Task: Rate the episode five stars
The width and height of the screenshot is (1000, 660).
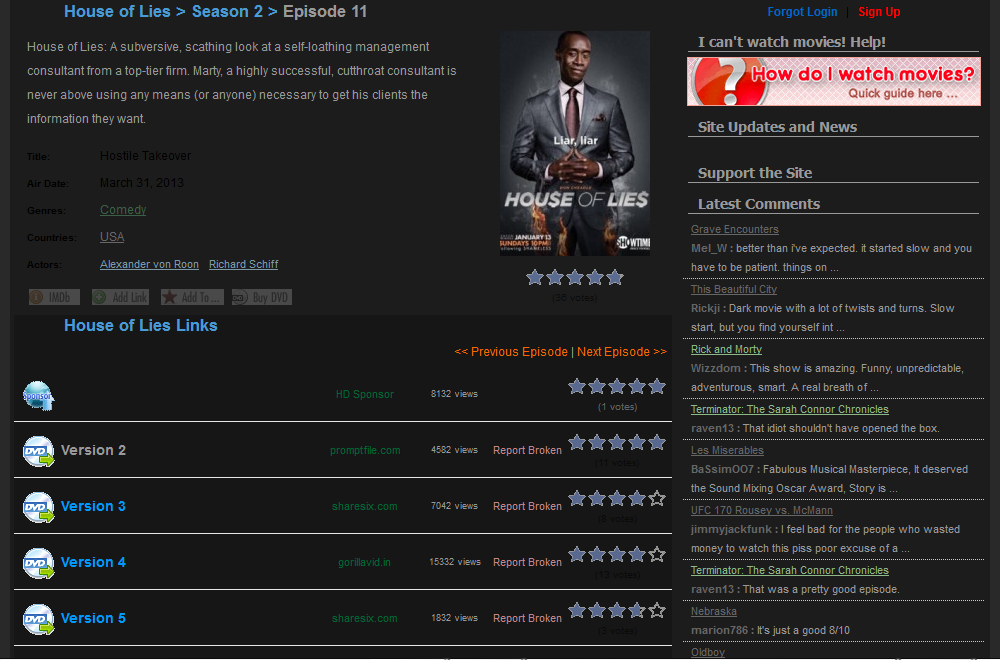Action: (615, 277)
